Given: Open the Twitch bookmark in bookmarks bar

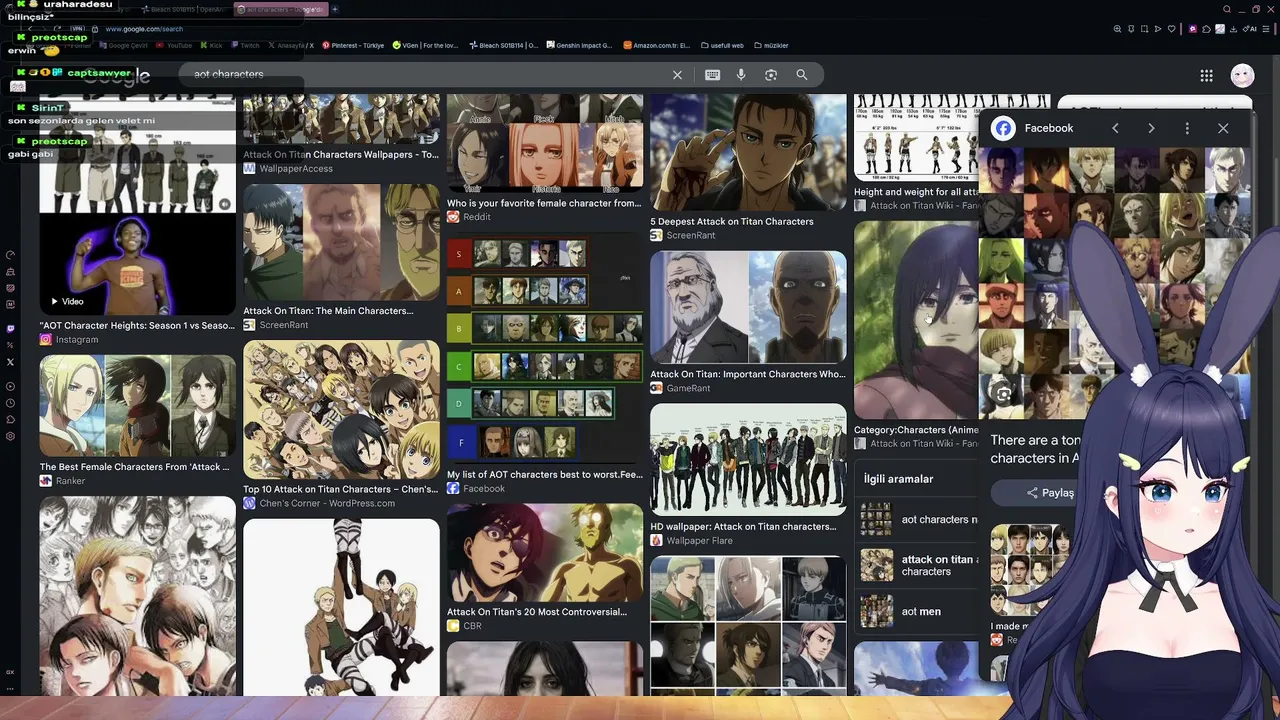Looking at the screenshot, I should coord(244,45).
